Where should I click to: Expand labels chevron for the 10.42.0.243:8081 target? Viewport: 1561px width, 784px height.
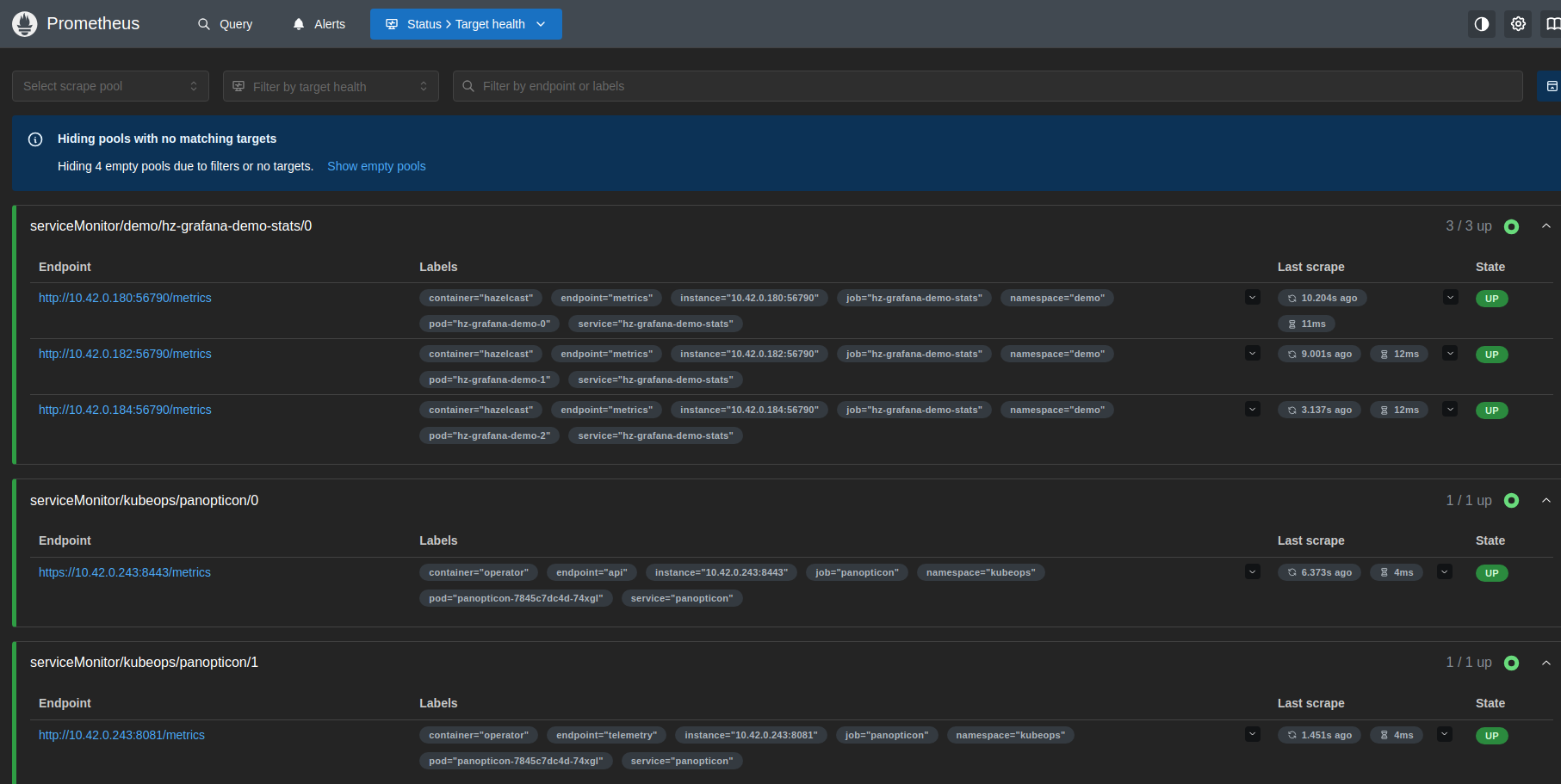click(x=1253, y=735)
